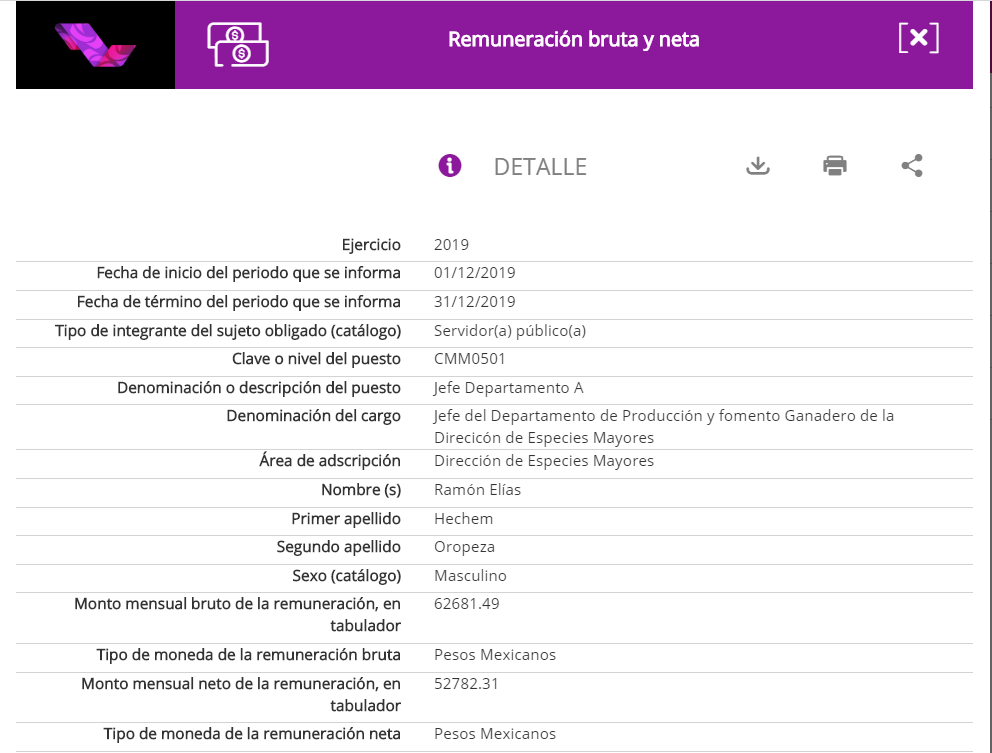
Task: Click the platform logo at top left
Action: 96,45
